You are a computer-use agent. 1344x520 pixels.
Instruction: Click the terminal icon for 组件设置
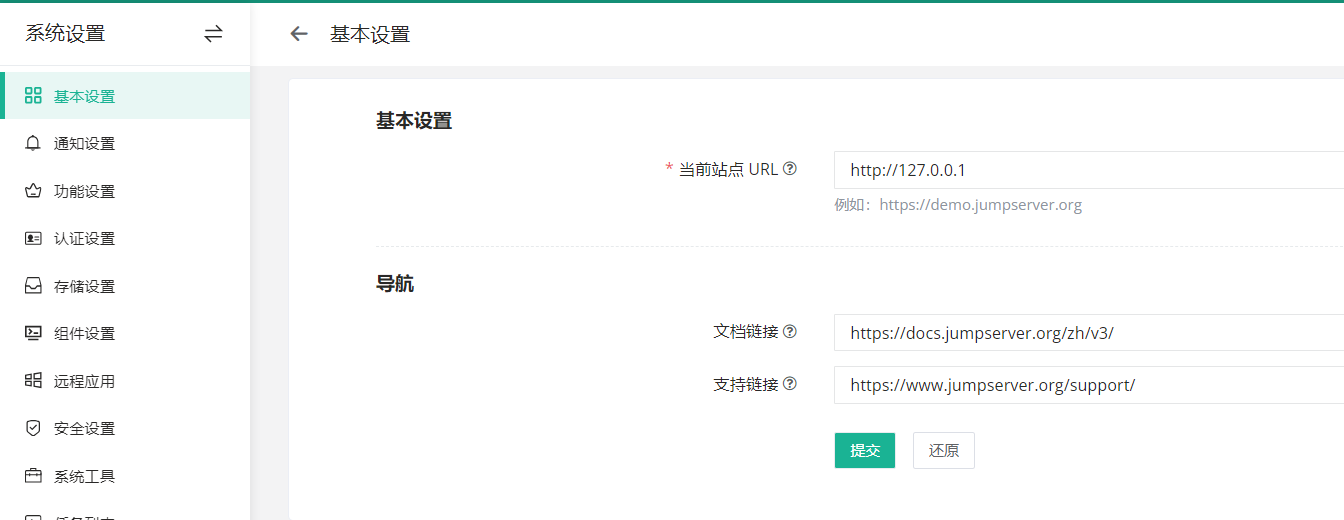[33, 333]
